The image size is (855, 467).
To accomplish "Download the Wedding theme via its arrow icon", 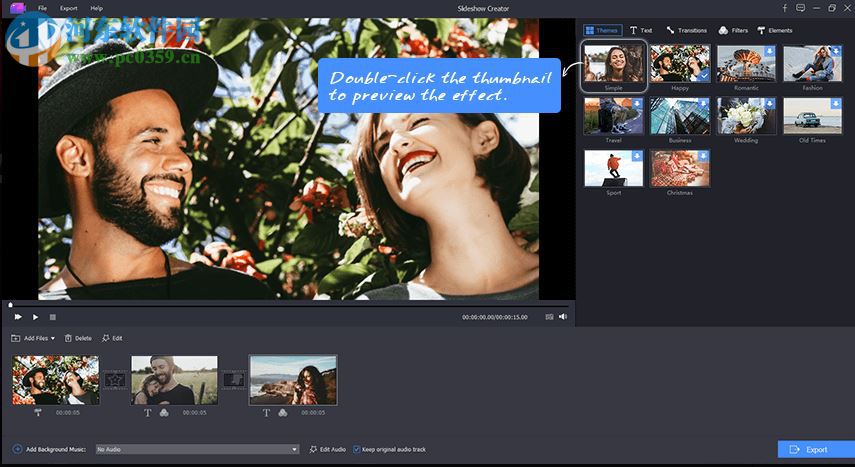I will click(x=769, y=103).
